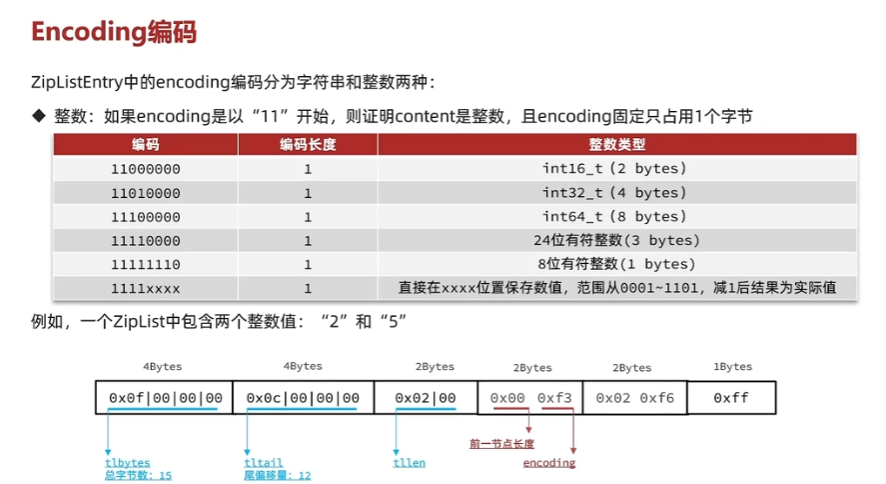
Task: Select the cell "11000000"
Action: point(146,169)
